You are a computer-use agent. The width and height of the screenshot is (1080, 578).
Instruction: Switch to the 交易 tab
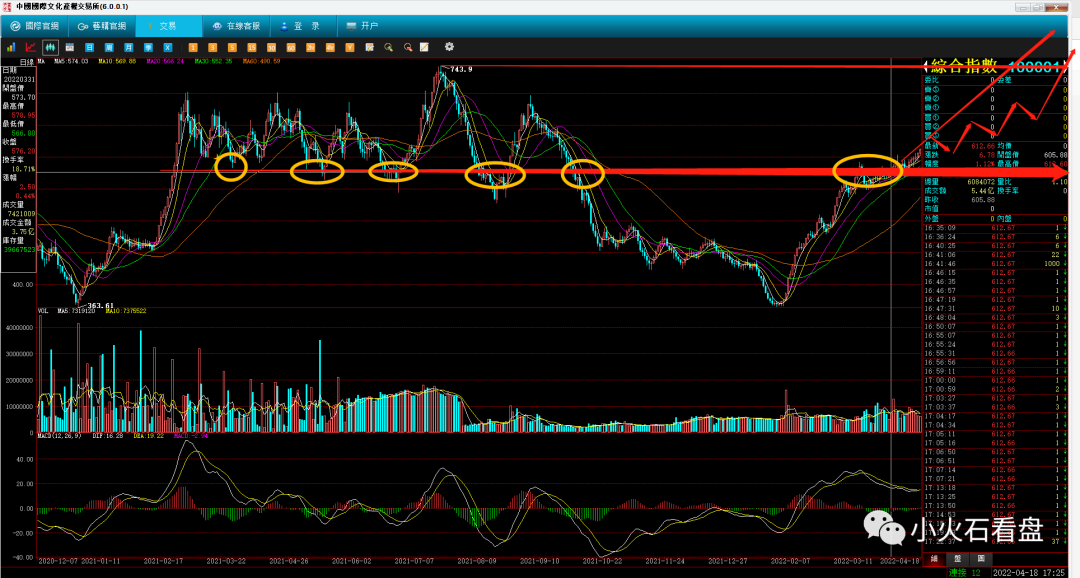coord(168,26)
